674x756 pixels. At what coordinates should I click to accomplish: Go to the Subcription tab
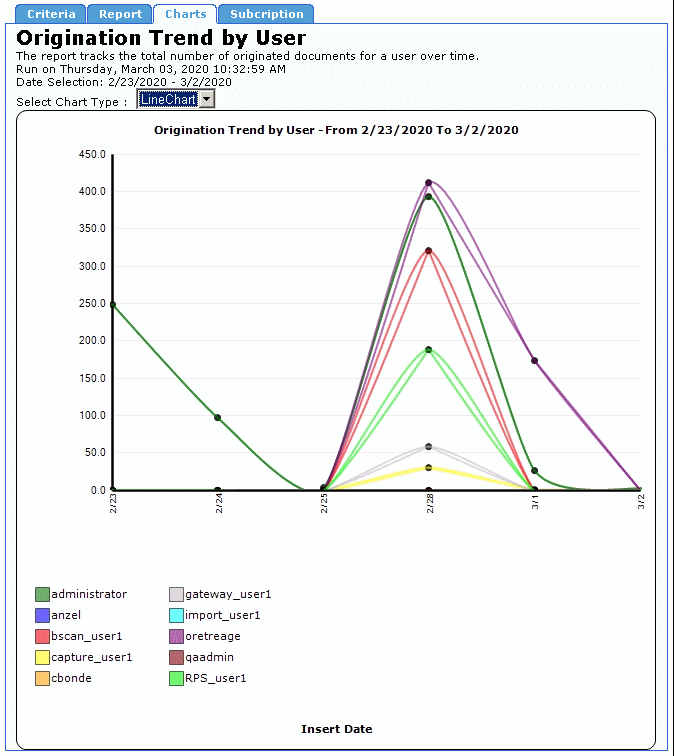(x=266, y=14)
